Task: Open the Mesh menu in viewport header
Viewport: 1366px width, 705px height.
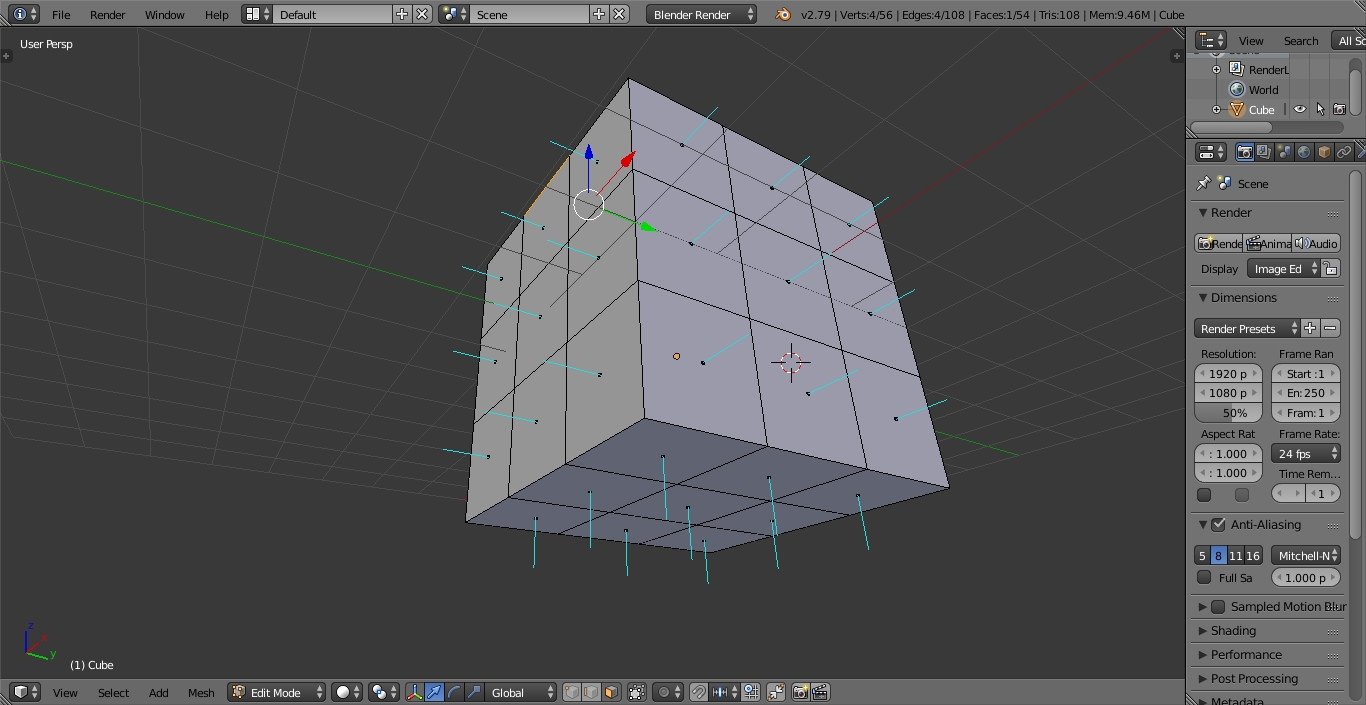Action: tap(201, 692)
